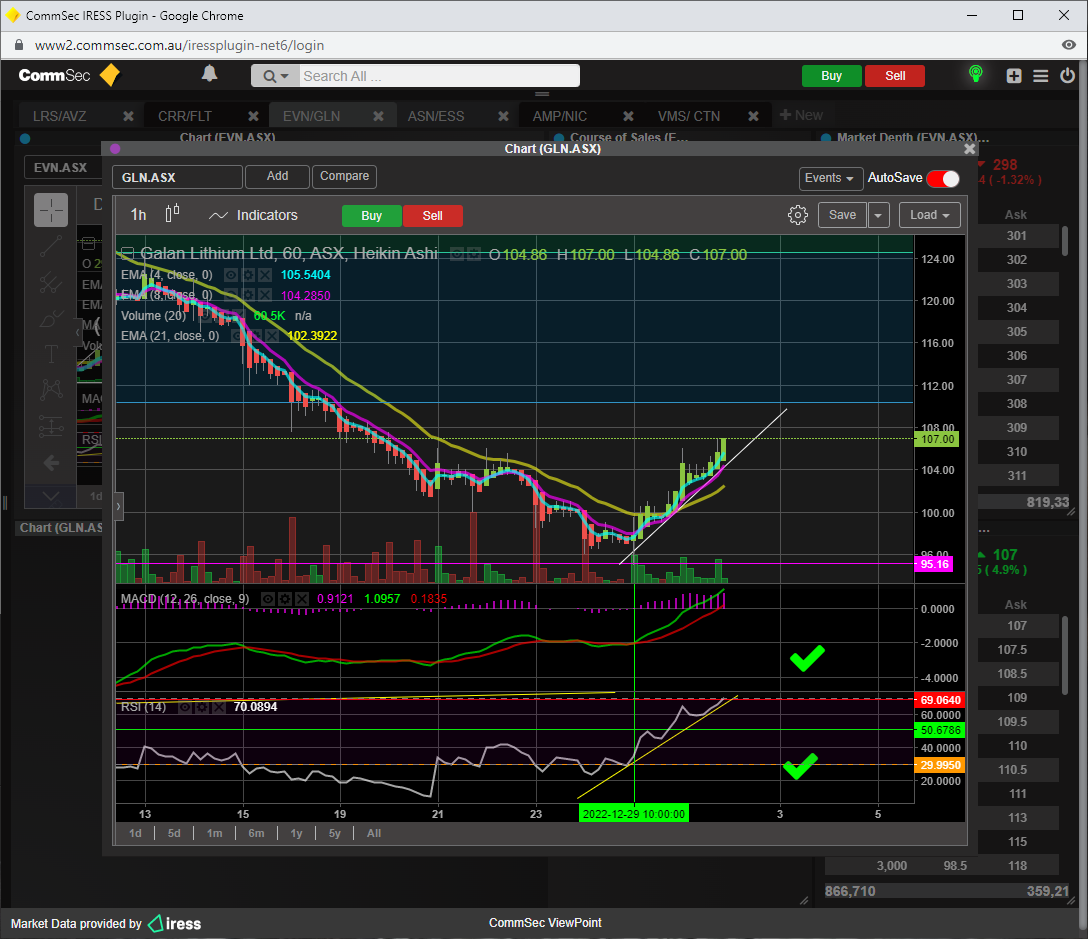Switch to the AMP/NIC tab
Image resolution: width=1088 pixels, height=939 pixels.
[559, 116]
